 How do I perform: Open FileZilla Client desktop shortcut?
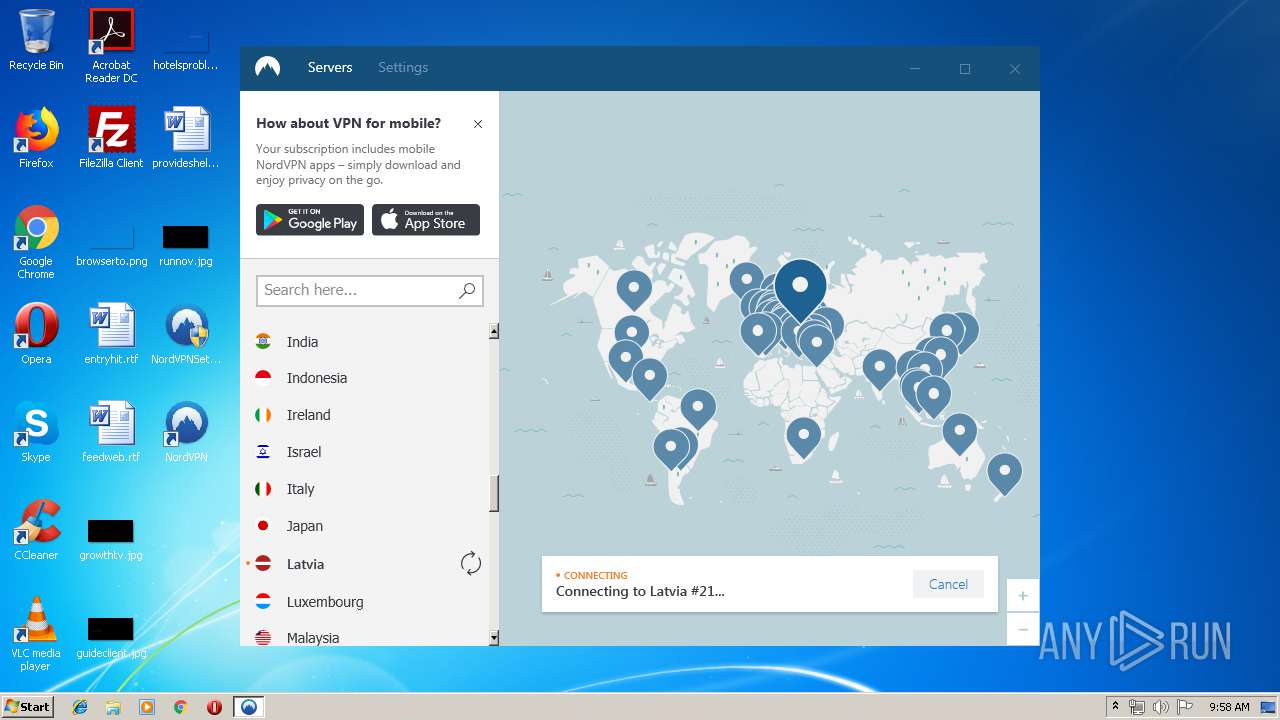[111, 138]
